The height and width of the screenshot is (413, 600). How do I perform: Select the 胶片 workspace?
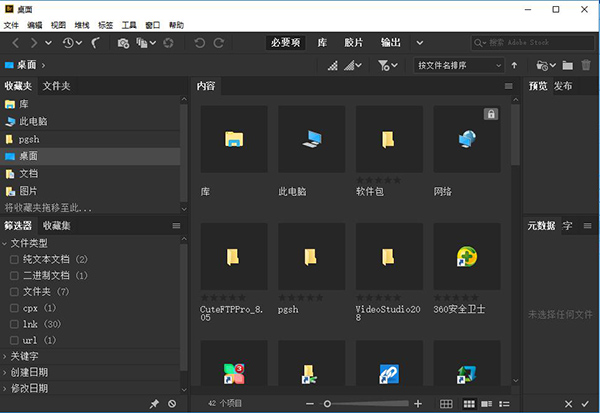tap(354, 43)
